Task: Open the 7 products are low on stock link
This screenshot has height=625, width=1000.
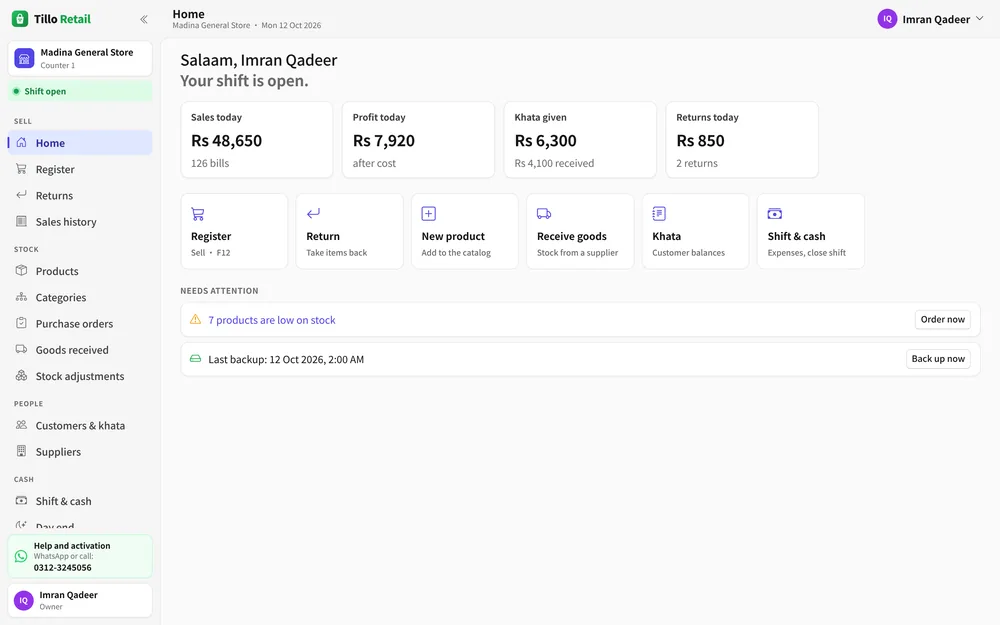Action: (x=272, y=320)
